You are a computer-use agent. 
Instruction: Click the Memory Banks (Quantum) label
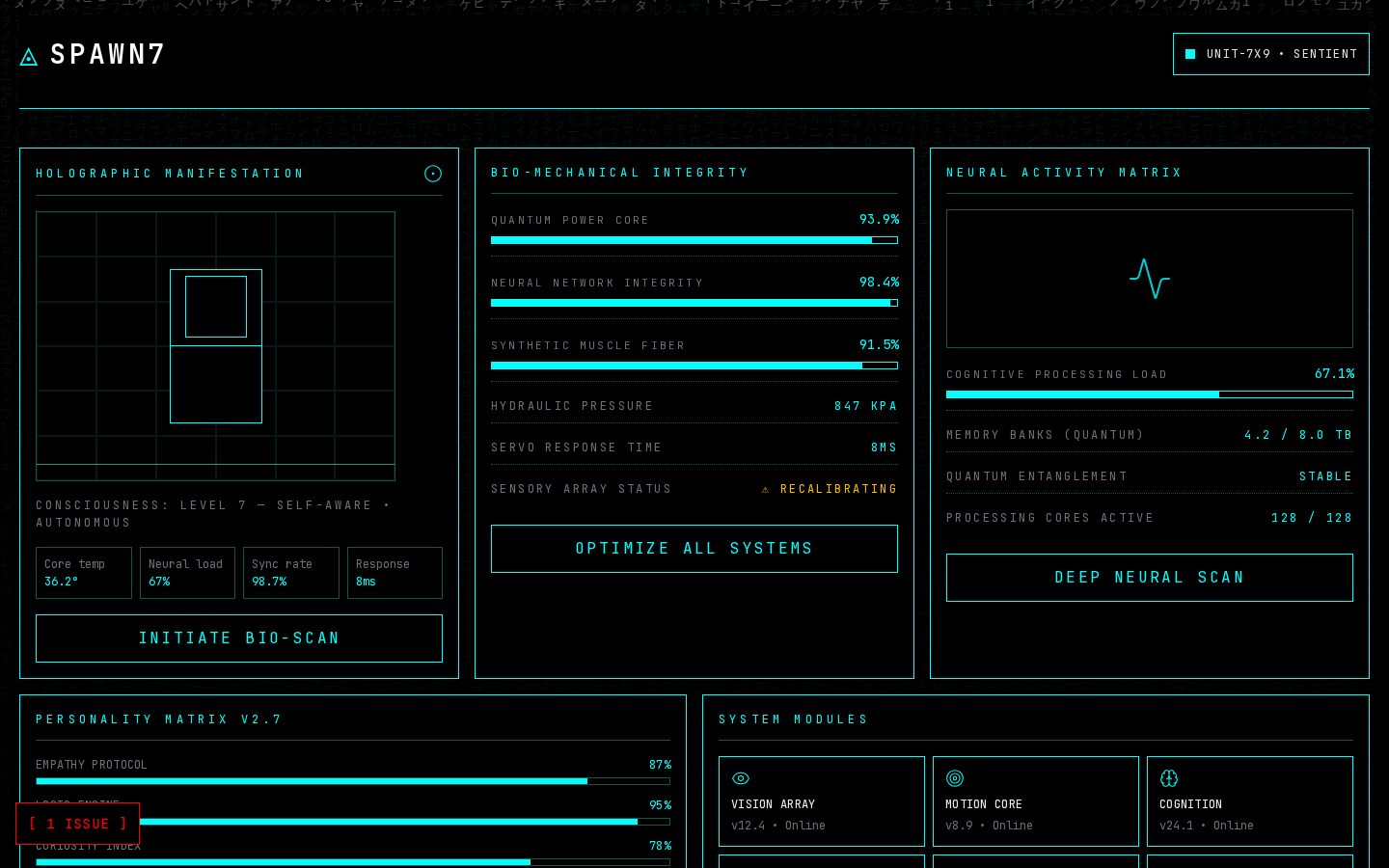[1045, 435]
